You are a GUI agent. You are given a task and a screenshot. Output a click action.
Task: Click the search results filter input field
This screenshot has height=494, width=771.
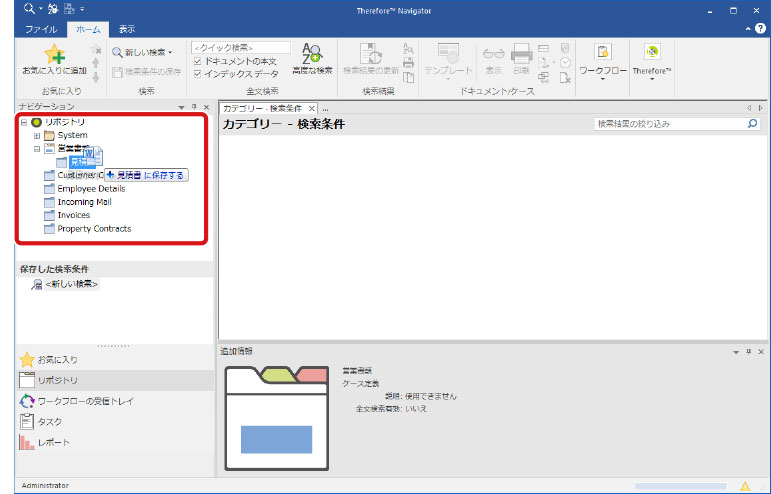pyautogui.click(x=668, y=124)
